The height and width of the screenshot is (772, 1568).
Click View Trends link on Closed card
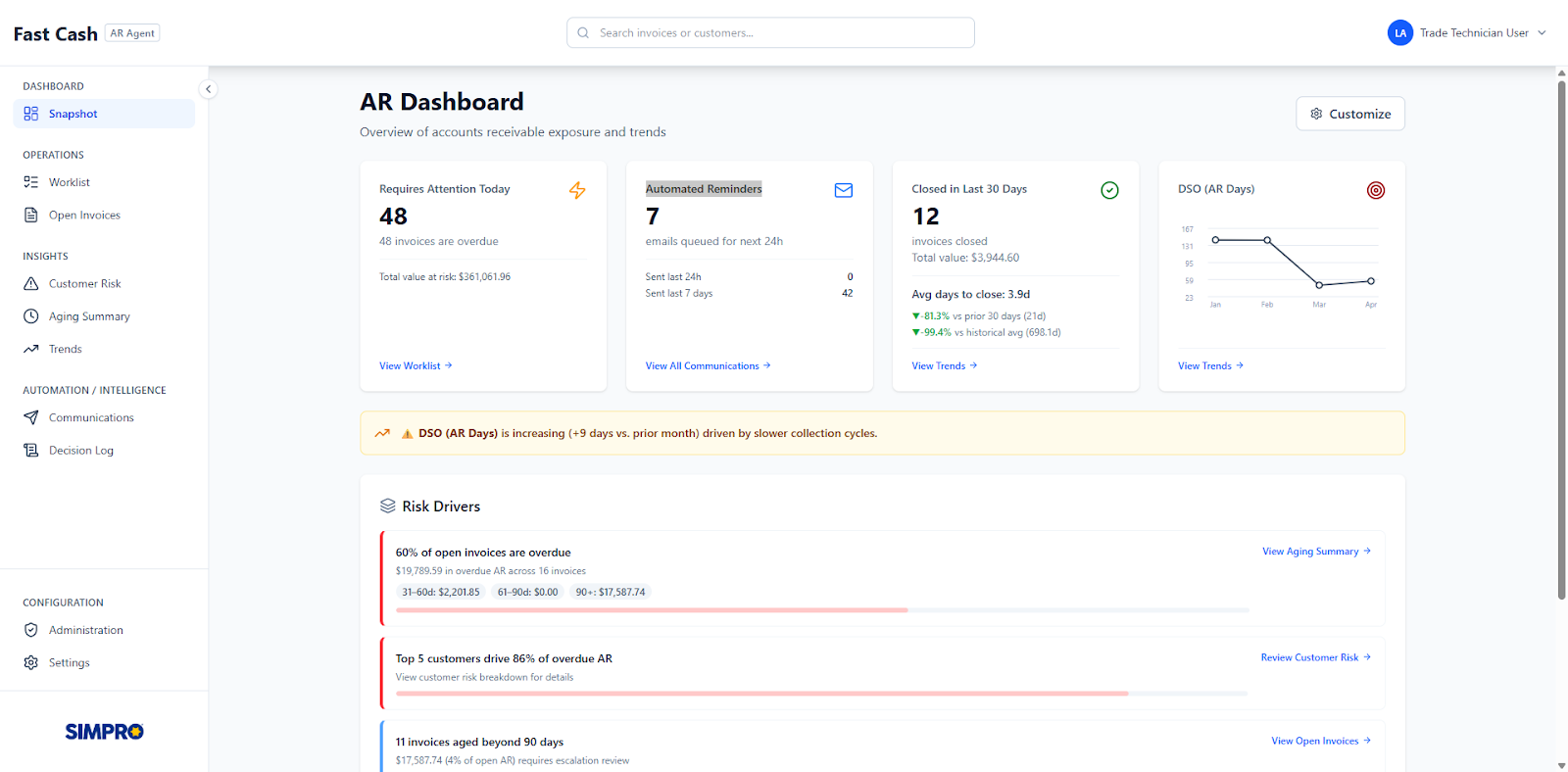945,366
